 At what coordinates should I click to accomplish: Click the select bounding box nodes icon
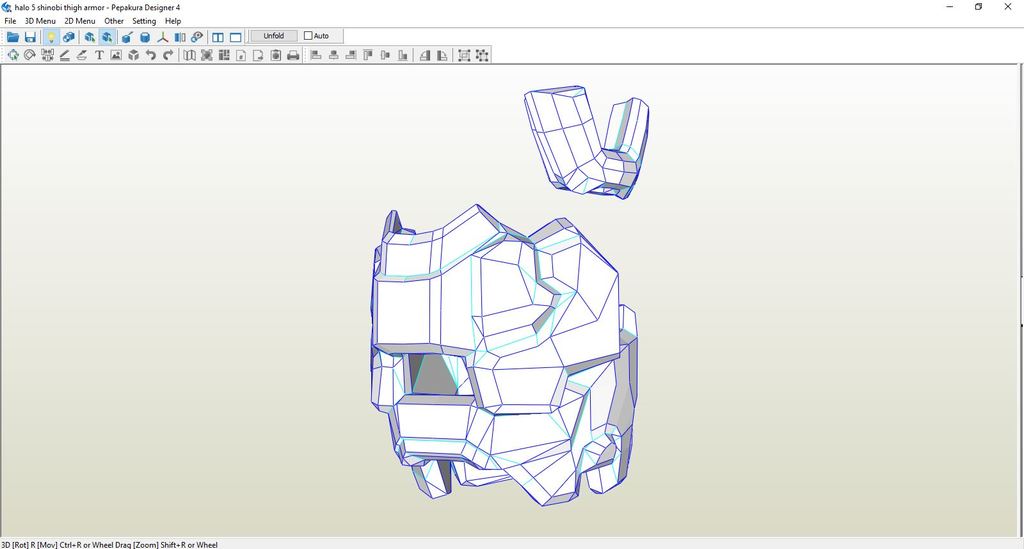(464, 55)
